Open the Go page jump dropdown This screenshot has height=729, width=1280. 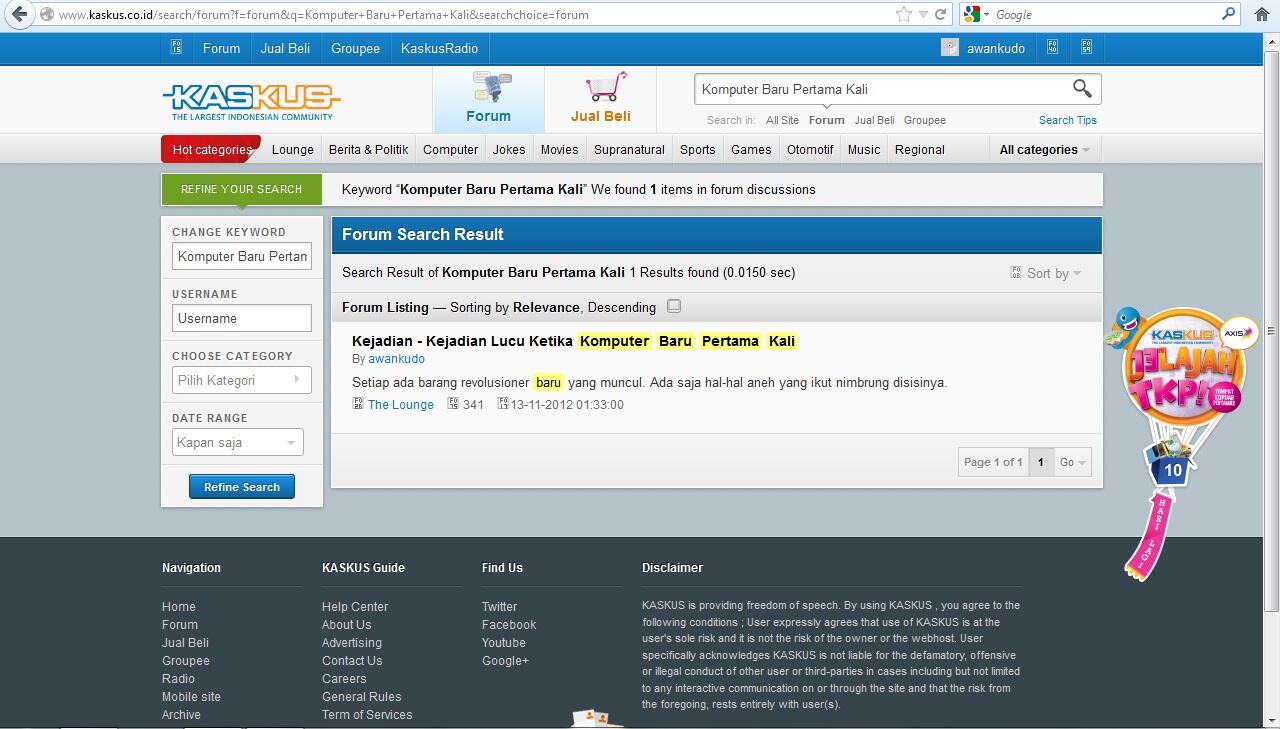tap(1072, 462)
